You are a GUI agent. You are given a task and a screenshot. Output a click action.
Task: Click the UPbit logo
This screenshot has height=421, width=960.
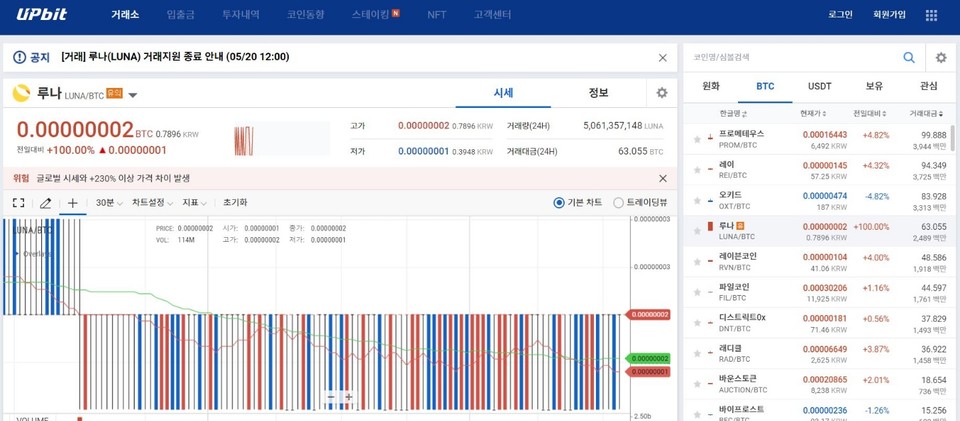pos(42,15)
